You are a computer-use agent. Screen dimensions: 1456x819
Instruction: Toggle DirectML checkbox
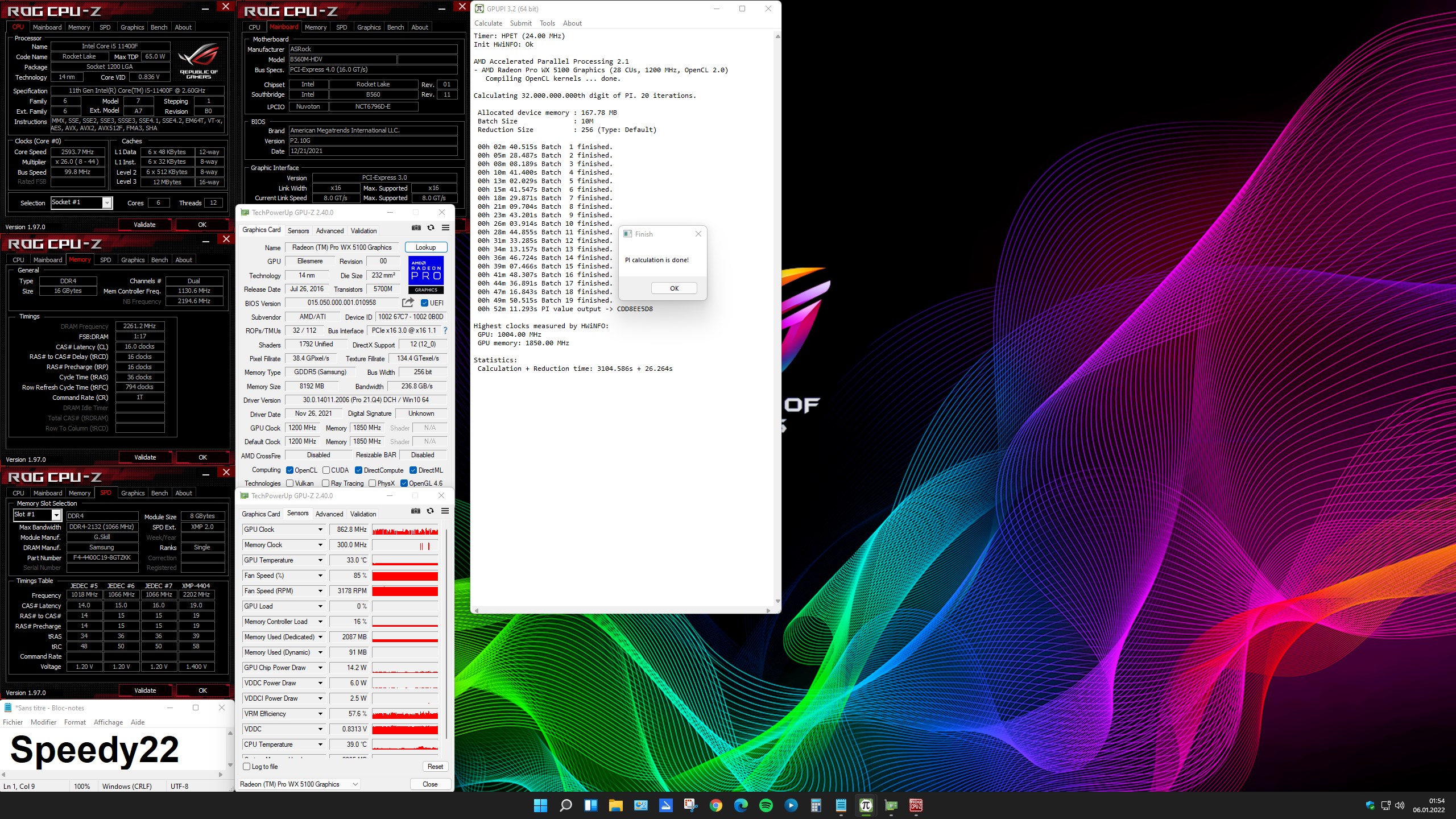click(x=413, y=470)
